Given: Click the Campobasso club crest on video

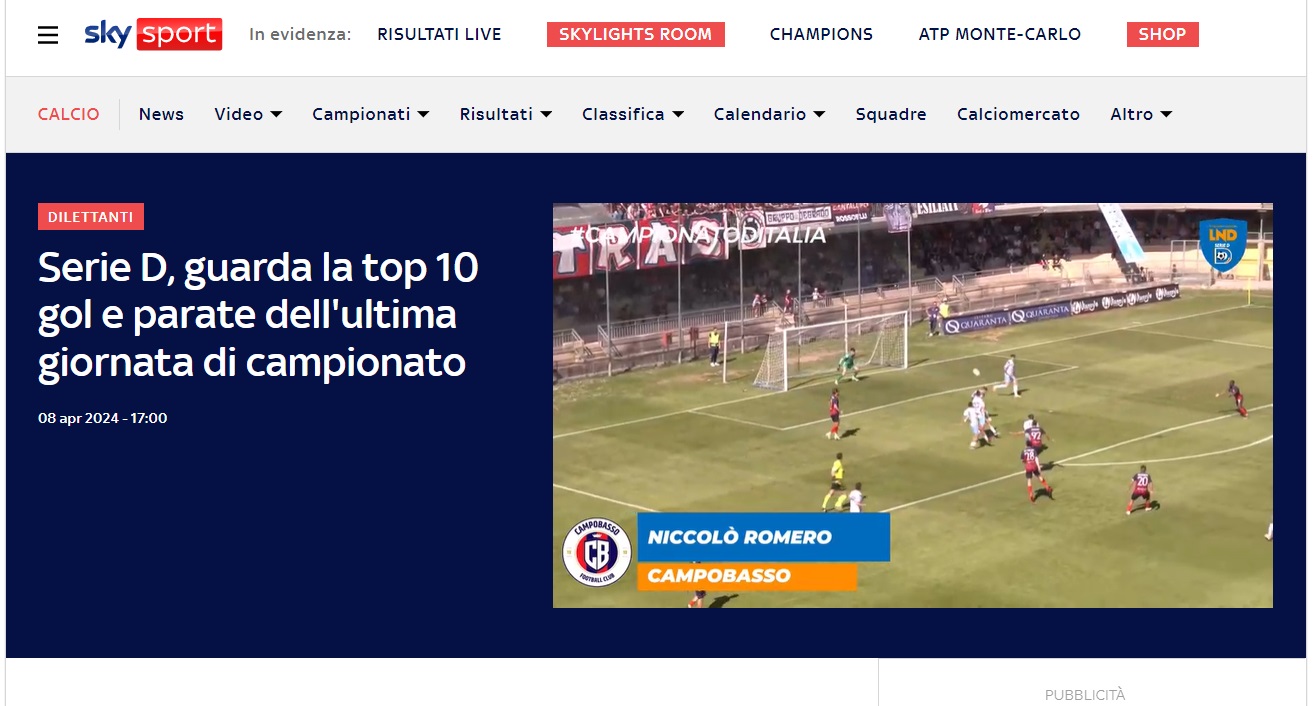Looking at the screenshot, I should (597, 552).
